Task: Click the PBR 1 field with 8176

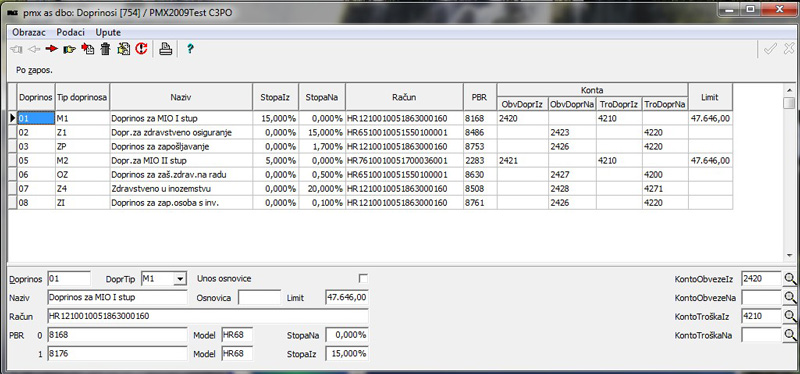Action: (117, 354)
